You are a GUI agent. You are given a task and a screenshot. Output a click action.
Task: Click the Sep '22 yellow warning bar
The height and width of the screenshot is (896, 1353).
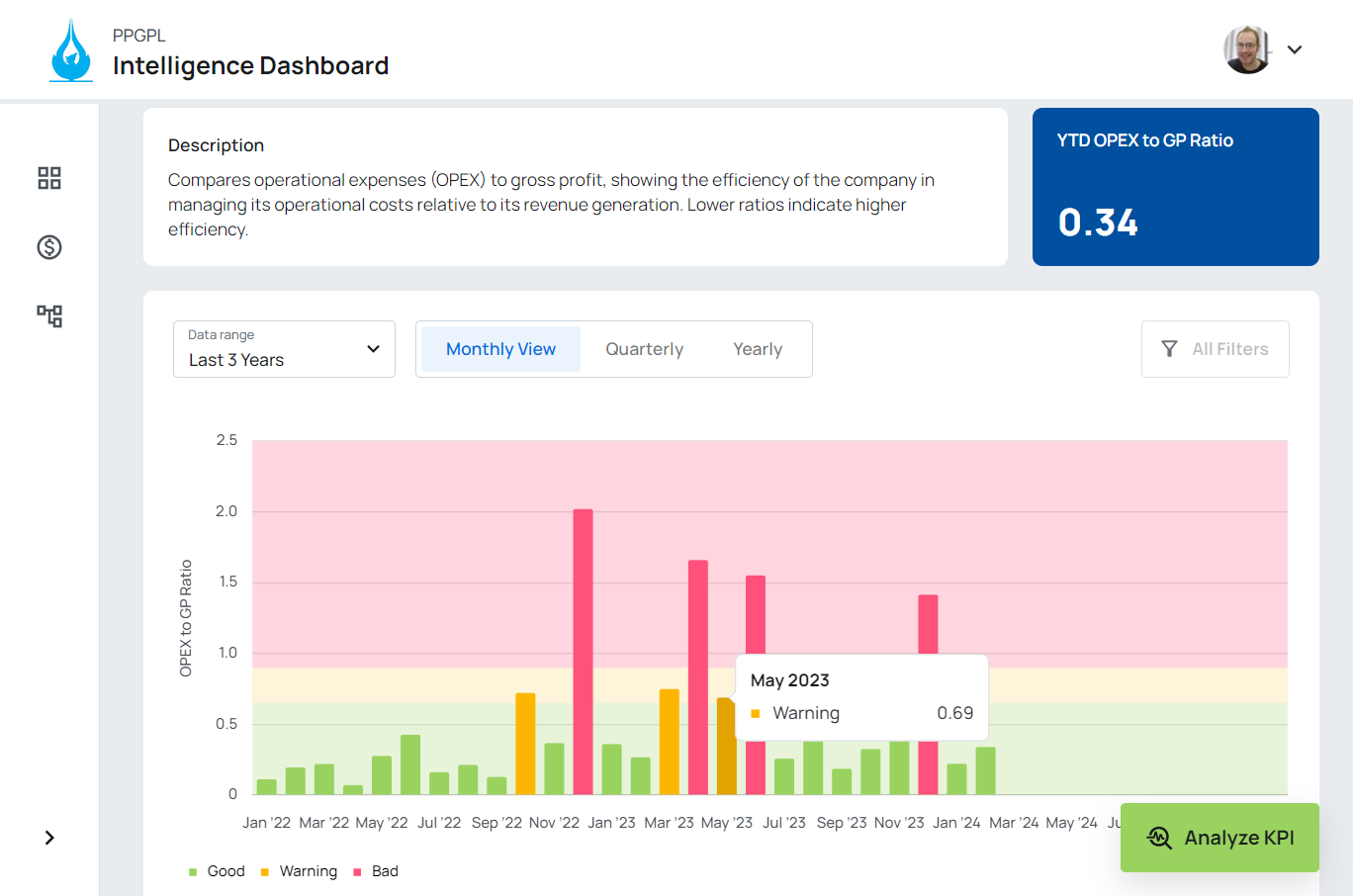[525, 744]
